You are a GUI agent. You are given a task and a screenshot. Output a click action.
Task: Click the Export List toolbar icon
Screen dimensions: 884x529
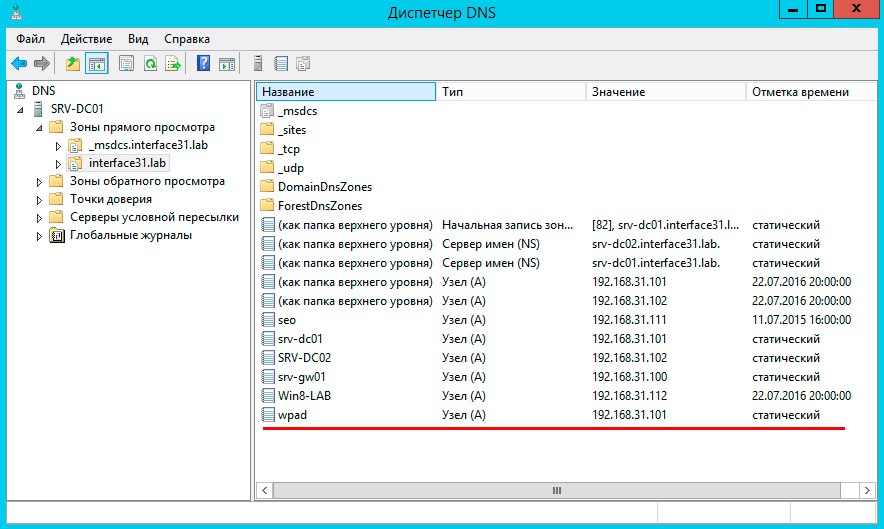click(173, 64)
